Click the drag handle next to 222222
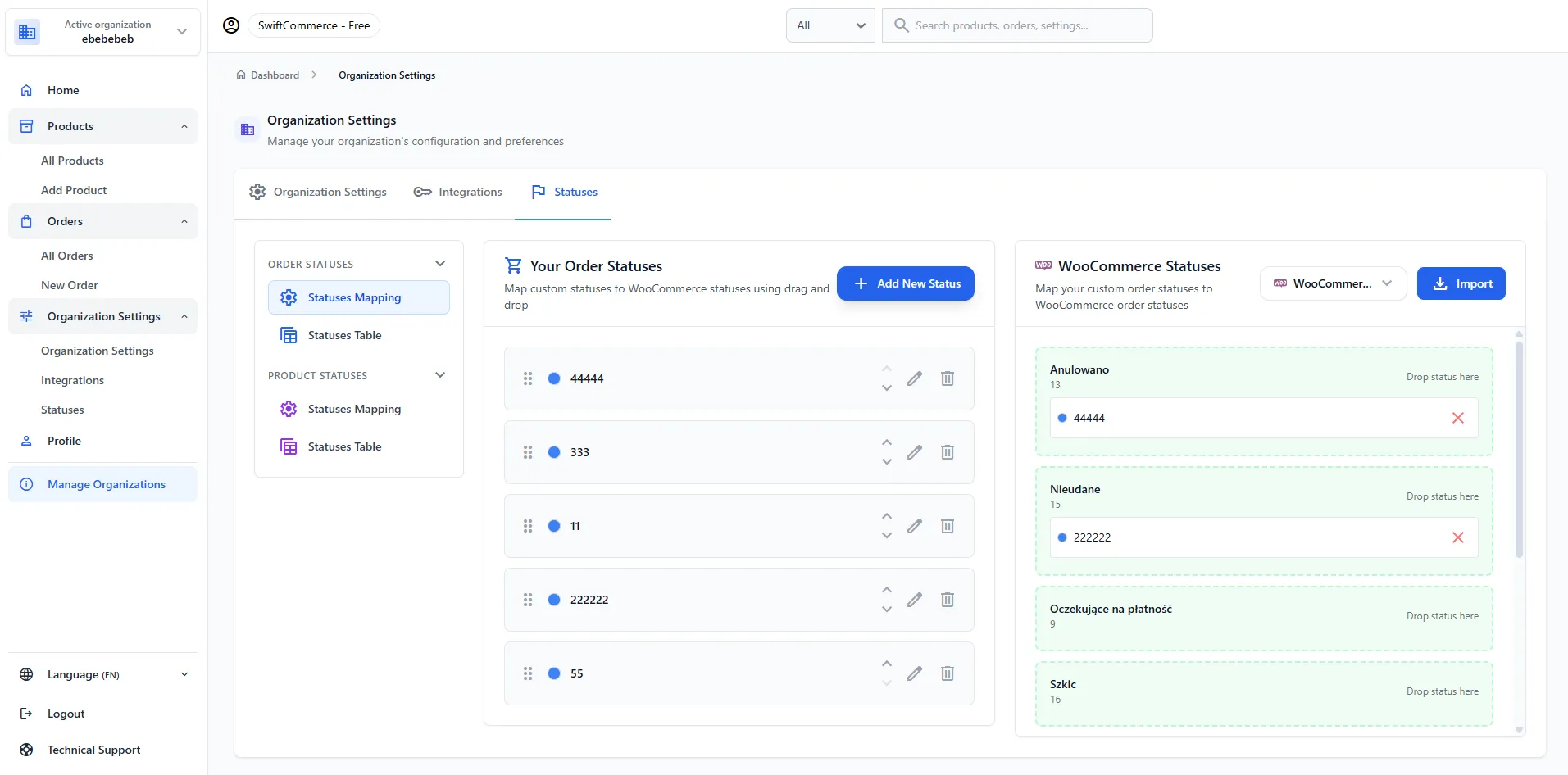Image resolution: width=1568 pixels, height=775 pixels. (528, 599)
